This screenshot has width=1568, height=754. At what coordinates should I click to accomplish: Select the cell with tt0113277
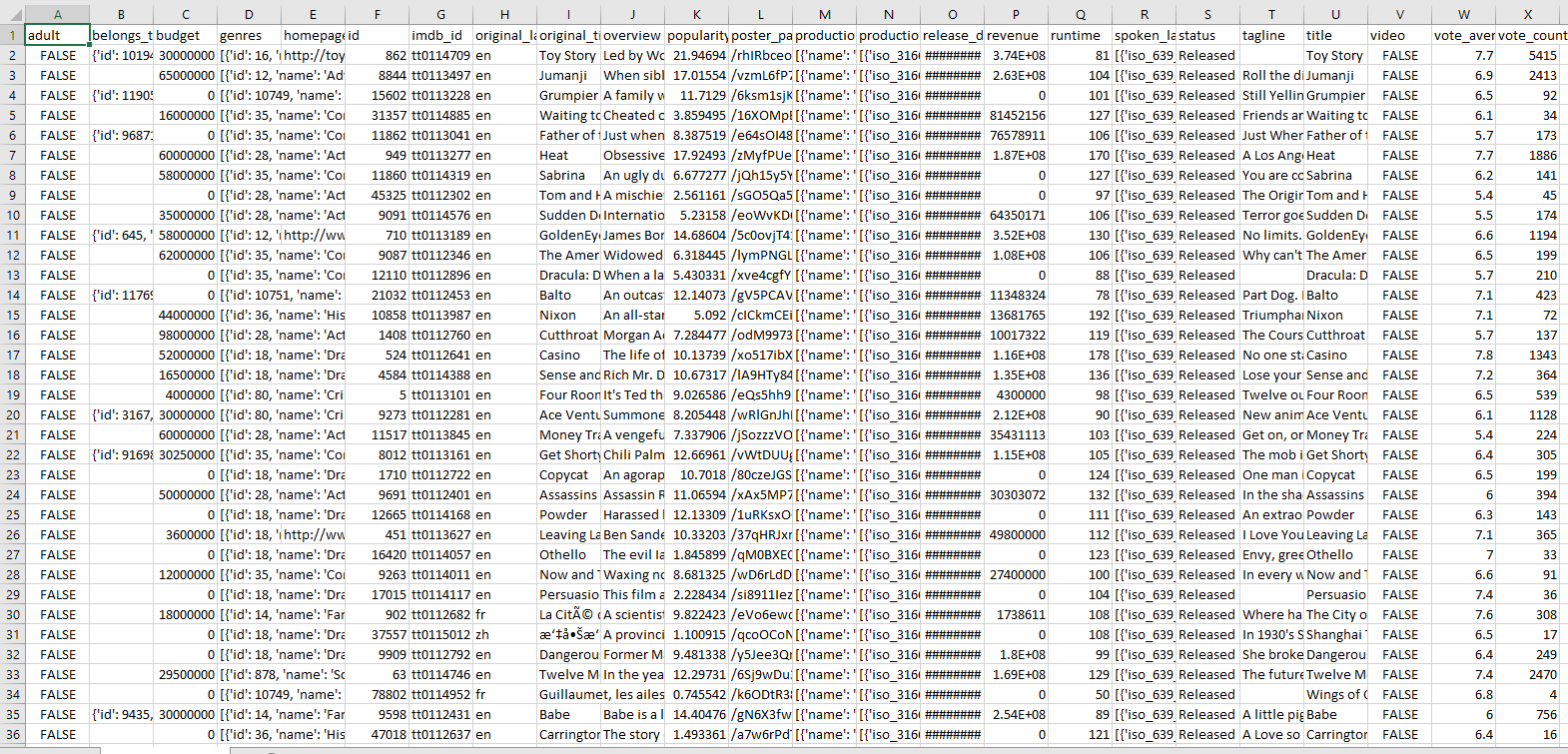pos(441,155)
